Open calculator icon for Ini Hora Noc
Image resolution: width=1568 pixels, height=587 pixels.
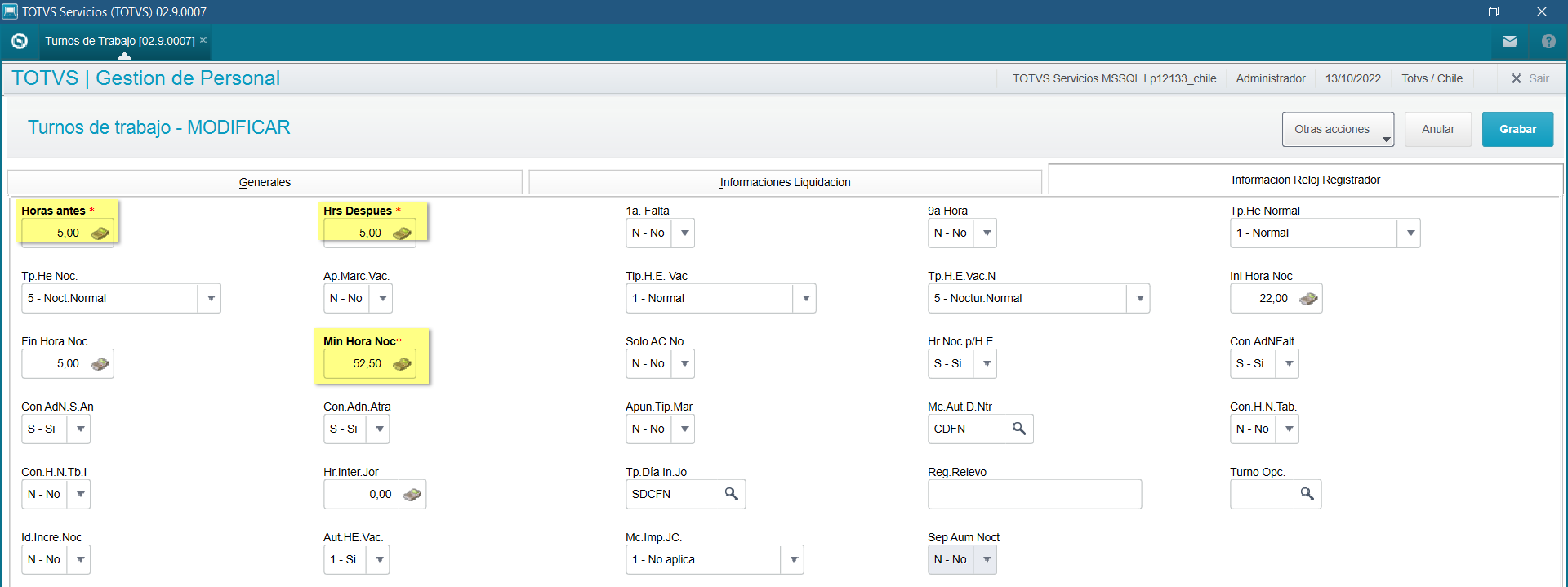click(1308, 299)
